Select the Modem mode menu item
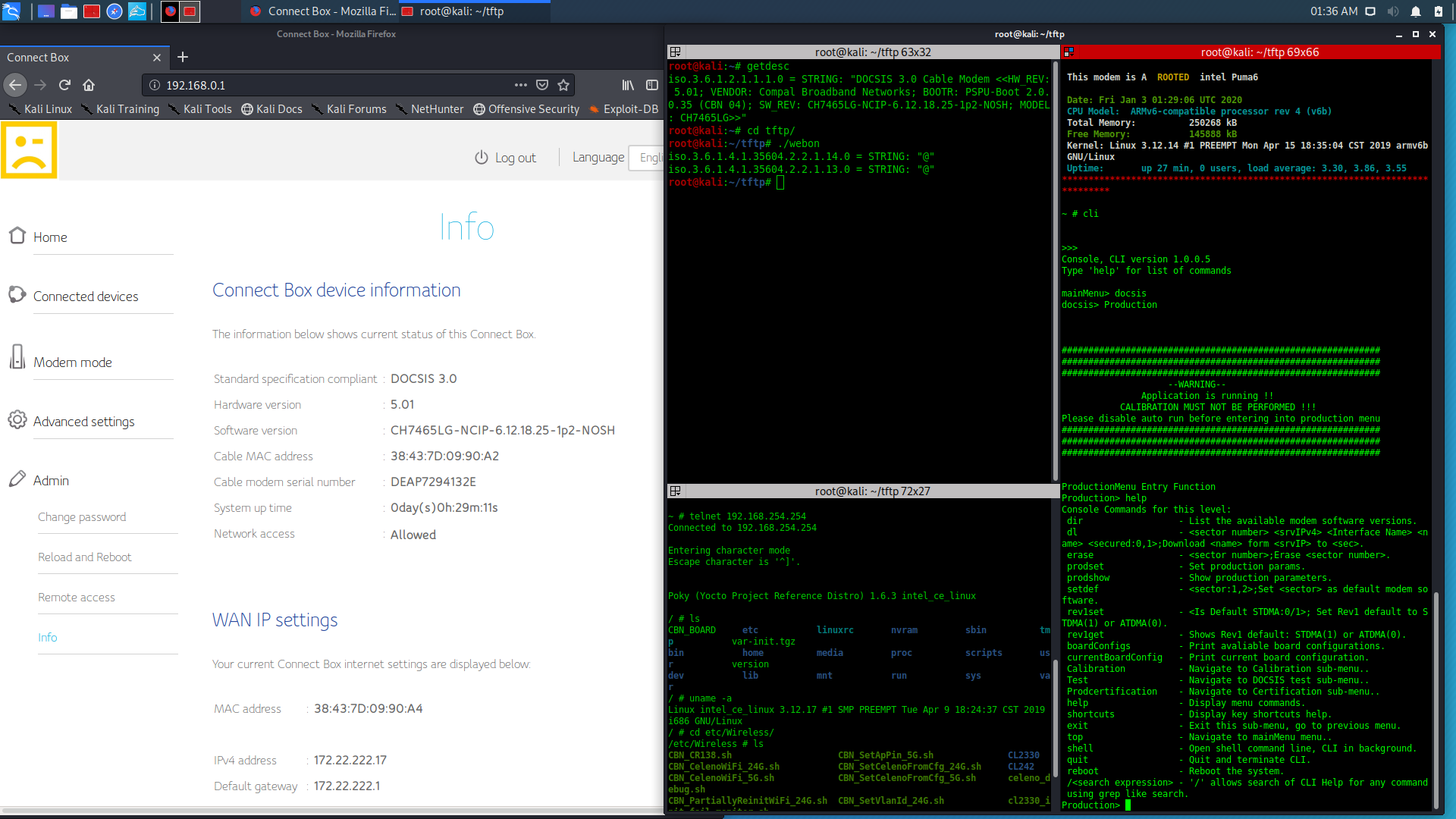1456x819 pixels. (72, 362)
